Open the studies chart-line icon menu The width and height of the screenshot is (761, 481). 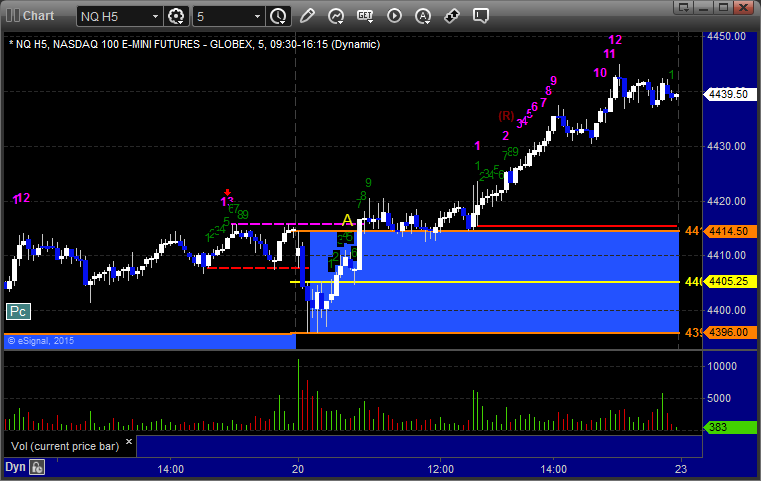(336, 16)
